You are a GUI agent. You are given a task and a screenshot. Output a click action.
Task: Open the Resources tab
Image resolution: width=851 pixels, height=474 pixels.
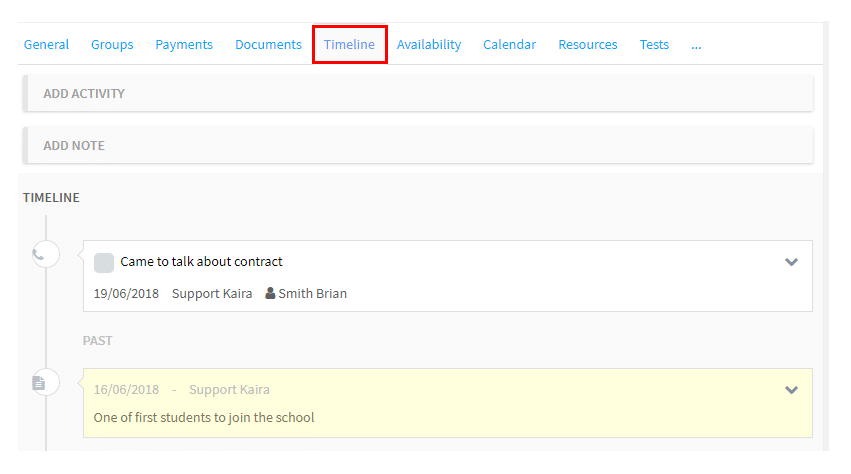click(x=588, y=45)
